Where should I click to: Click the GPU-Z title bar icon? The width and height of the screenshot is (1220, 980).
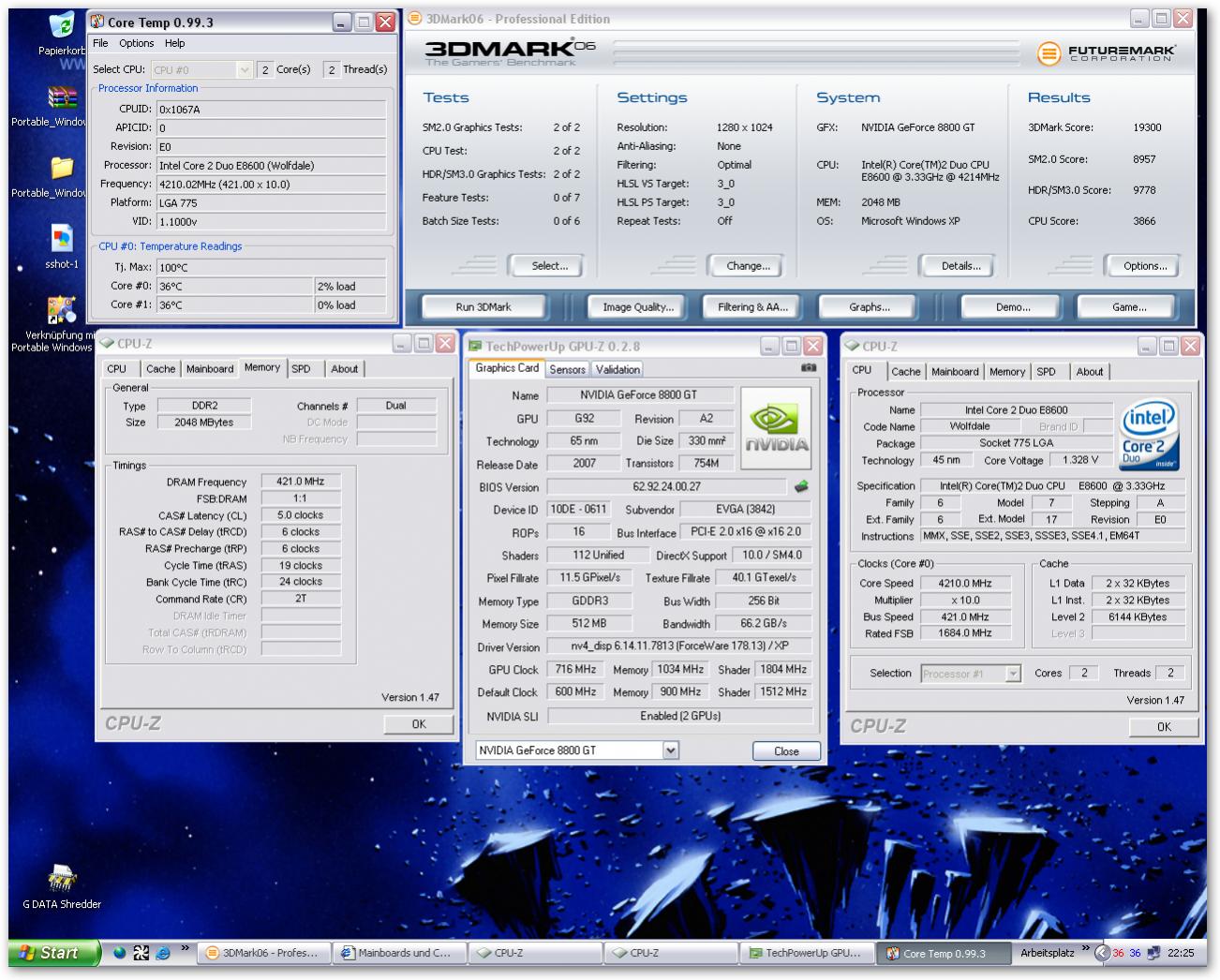pyautogui.click(x=475, y=346)
